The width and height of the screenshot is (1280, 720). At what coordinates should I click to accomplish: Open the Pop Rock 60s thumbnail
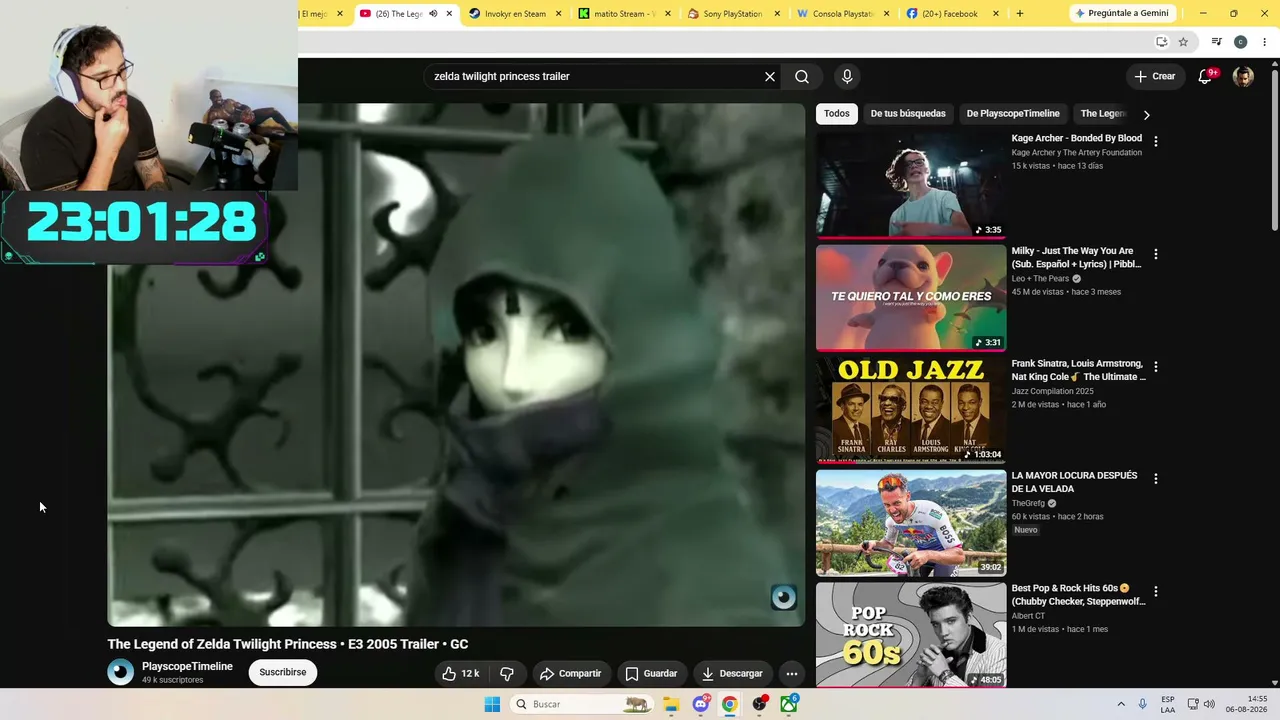tap(911, 635)
